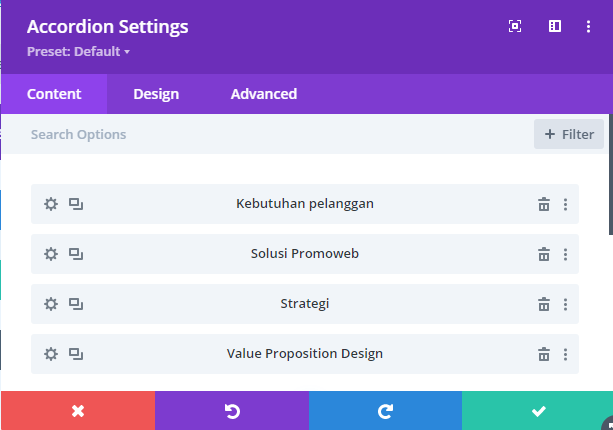Open gear settings for Strategi item
The height and width of the screenshot is (430, 613).
click(51, 304)
